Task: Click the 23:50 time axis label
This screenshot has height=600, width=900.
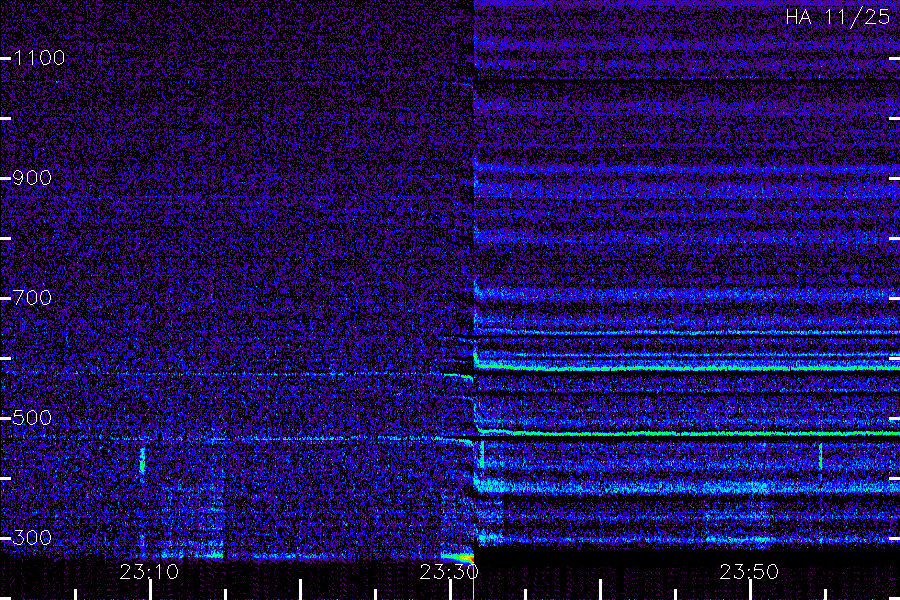Action: pos(749,572)
